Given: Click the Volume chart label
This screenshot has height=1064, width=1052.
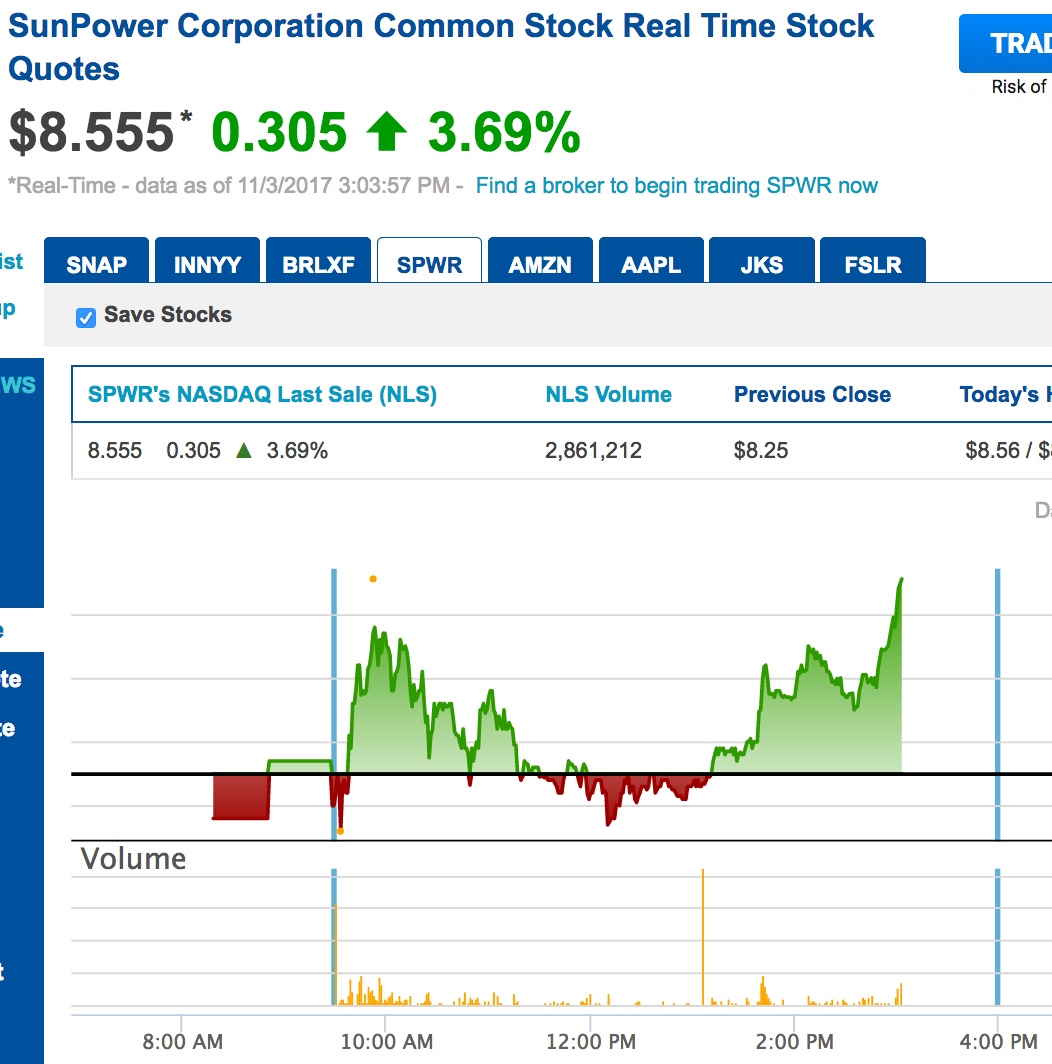Looking at the screenshot, I should point(133,858).
